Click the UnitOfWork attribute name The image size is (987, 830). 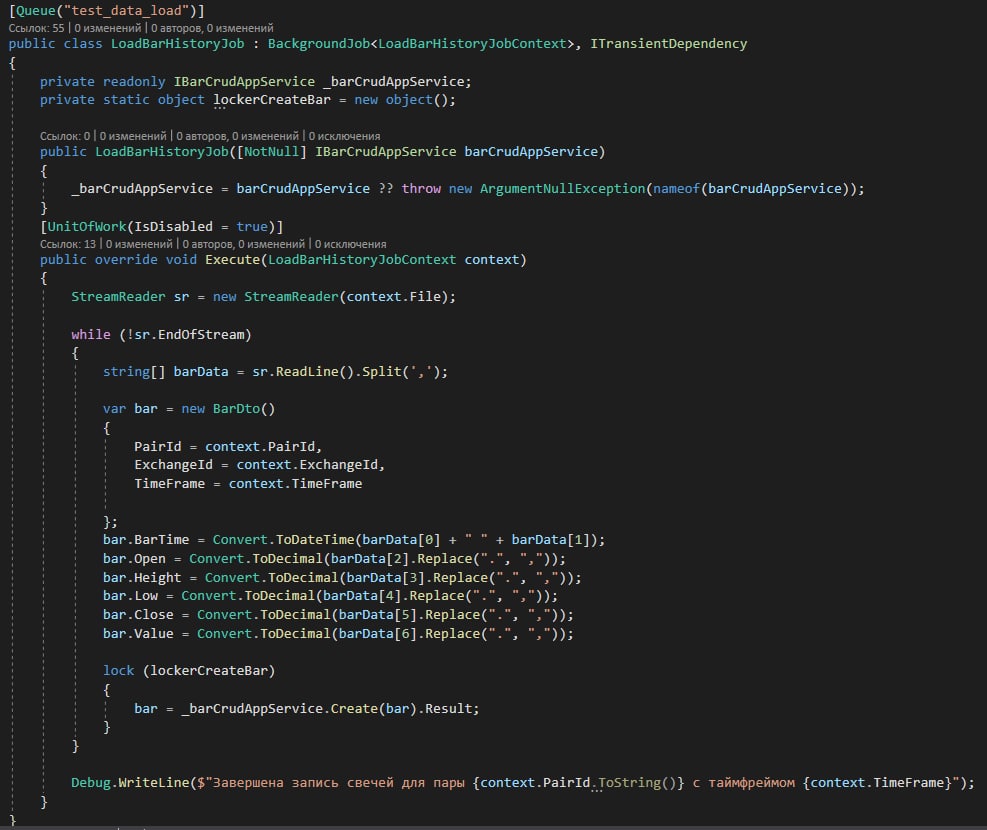[x=87, y=227]
